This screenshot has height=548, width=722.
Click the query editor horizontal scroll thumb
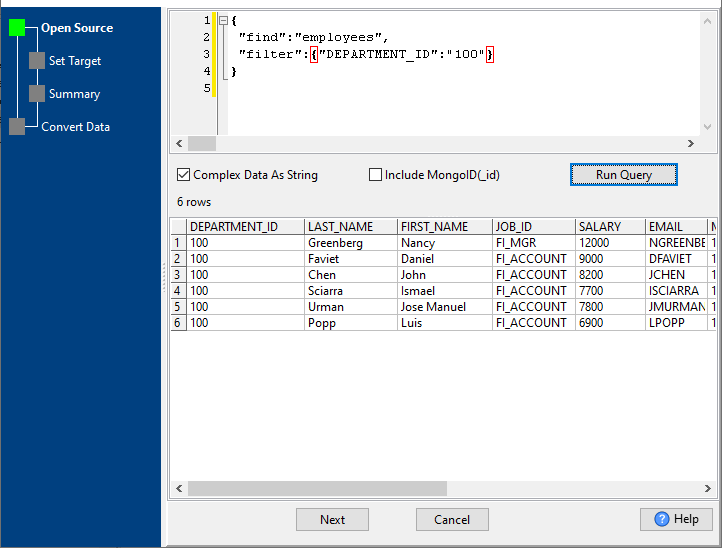tap(202, 144)
